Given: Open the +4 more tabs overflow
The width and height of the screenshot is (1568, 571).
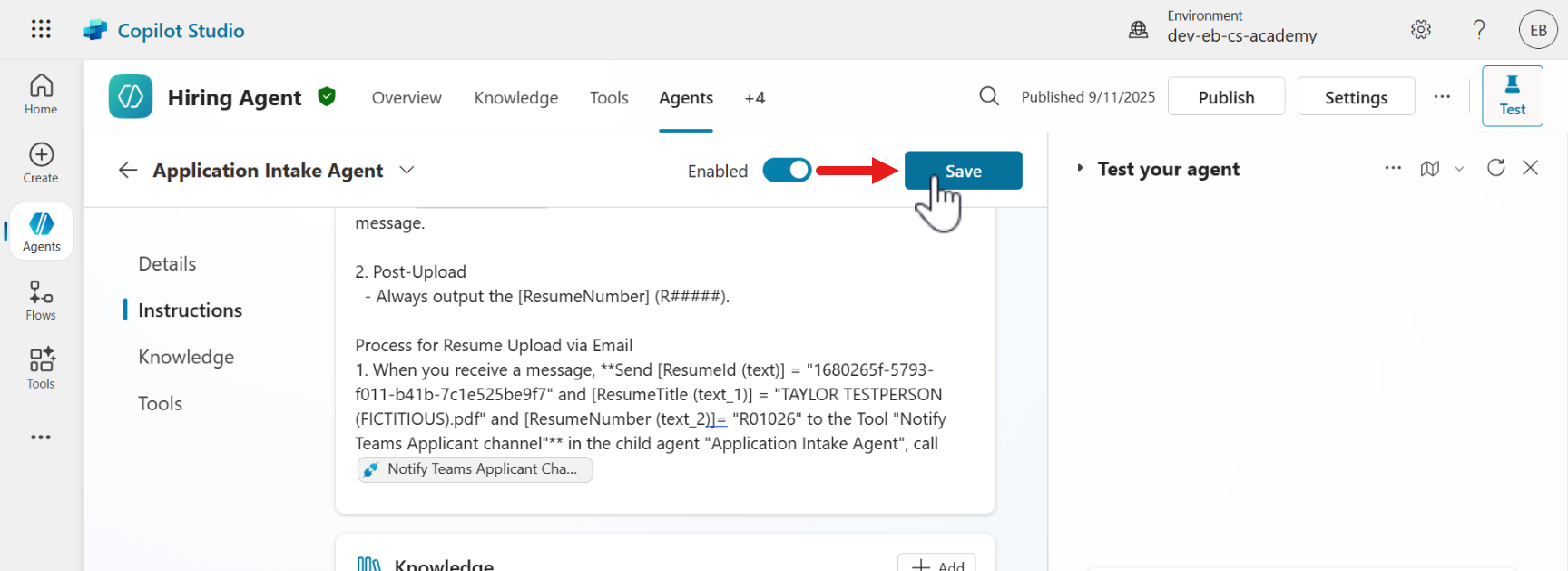Looking at the screenshot, I should [x=754, y=98].
